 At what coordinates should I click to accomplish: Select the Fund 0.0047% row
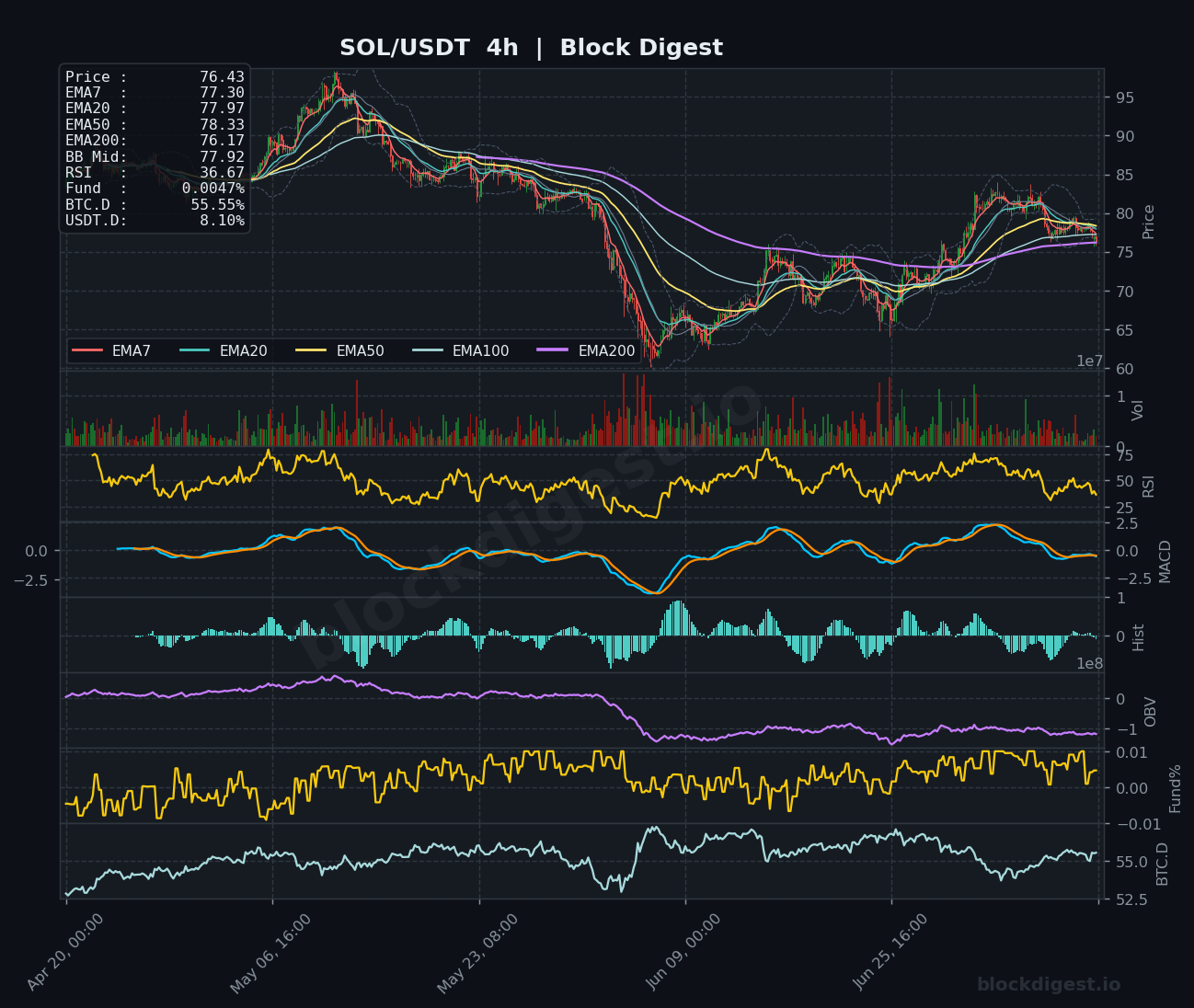tap(155, 189)
